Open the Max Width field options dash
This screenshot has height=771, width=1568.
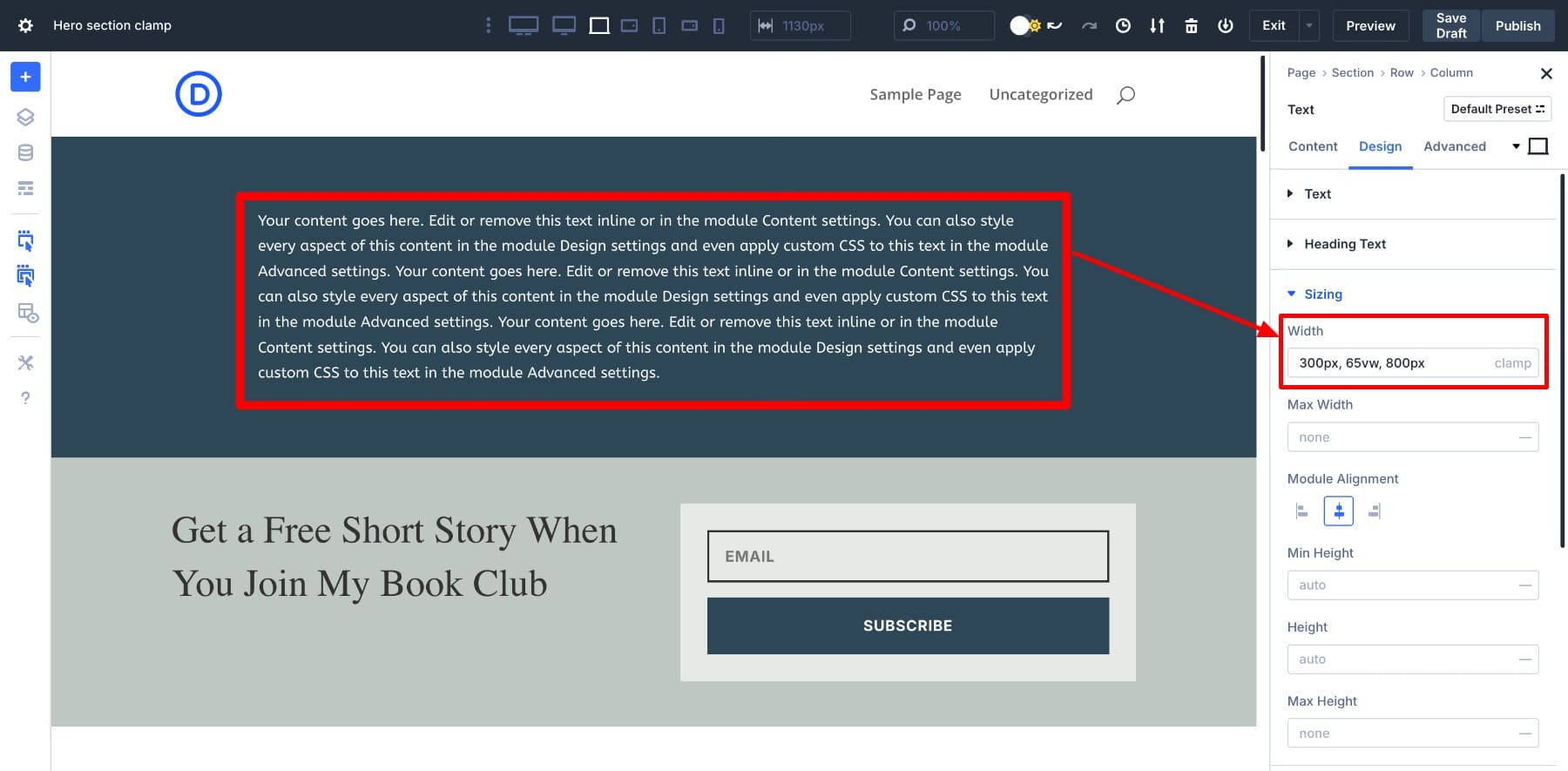pyautogui.click(x=1524, y=437)
